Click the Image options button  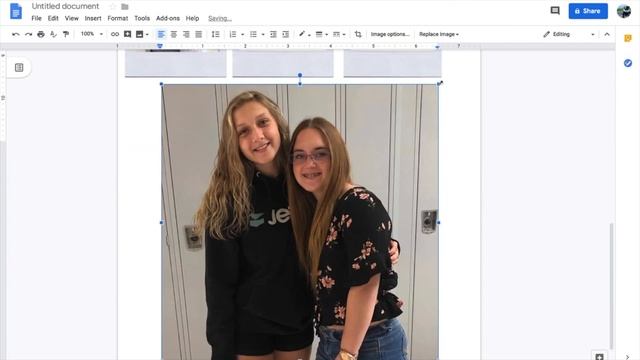(390, 34)
